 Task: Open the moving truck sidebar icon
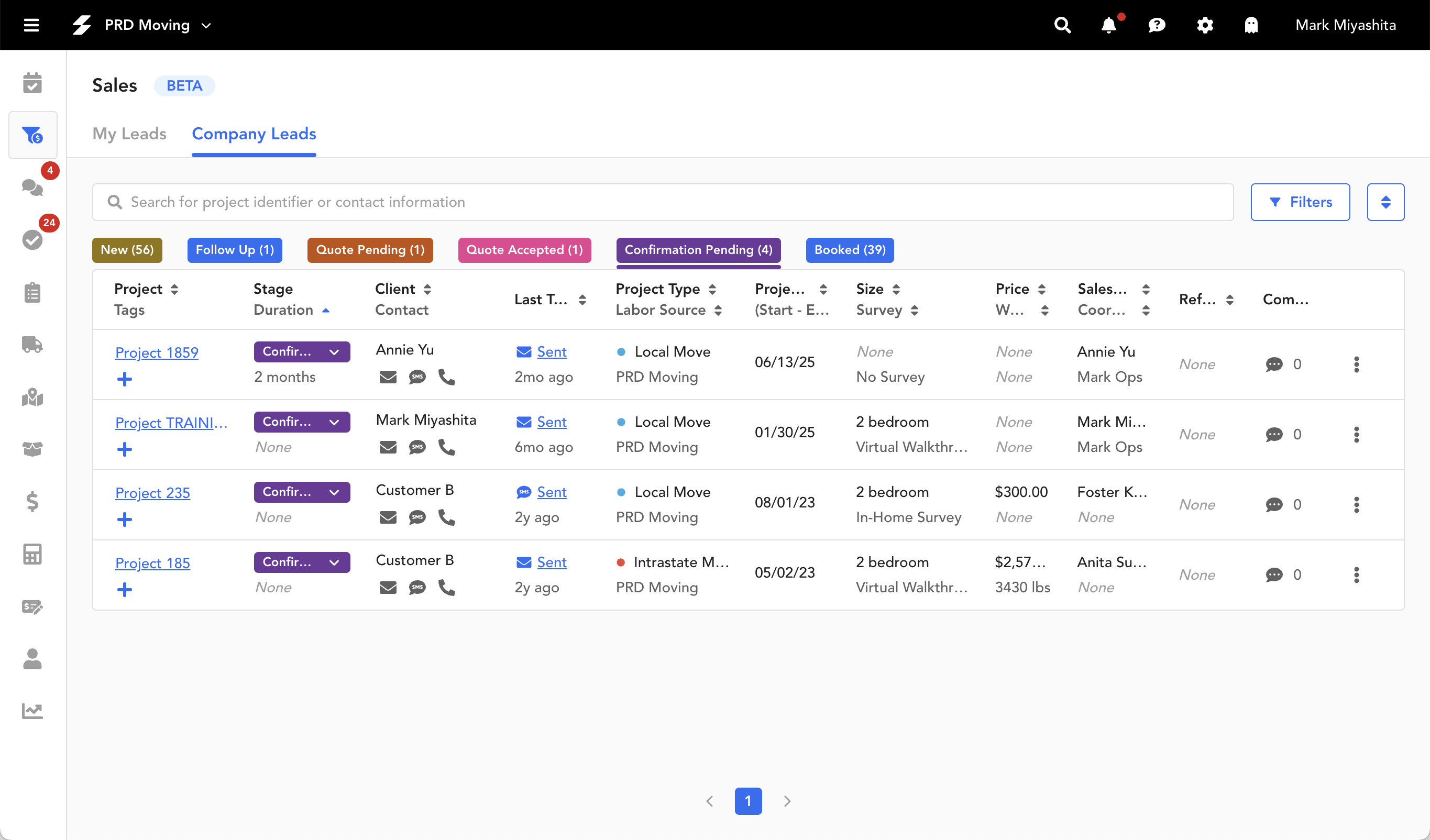coord(32,344)
